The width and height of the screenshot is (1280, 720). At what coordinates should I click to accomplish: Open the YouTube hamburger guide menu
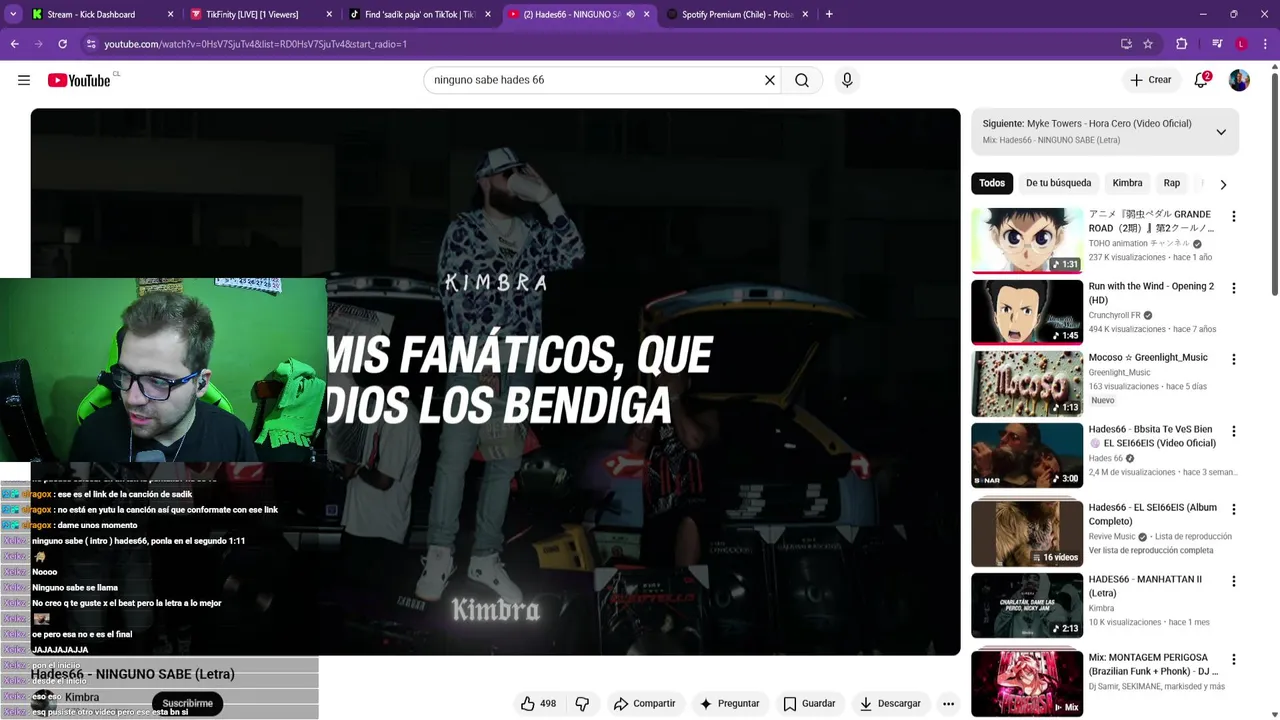pos(24,80)
